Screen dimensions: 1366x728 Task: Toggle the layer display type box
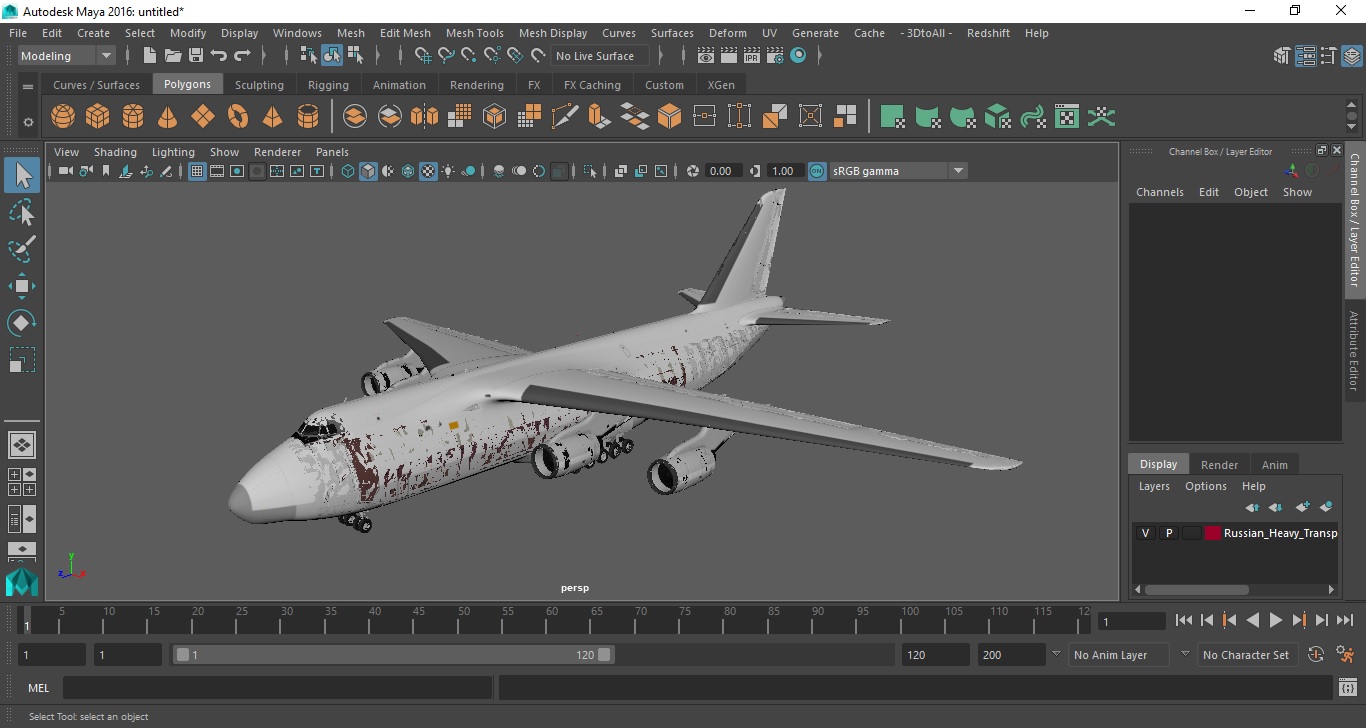(x=1191, y=533)
